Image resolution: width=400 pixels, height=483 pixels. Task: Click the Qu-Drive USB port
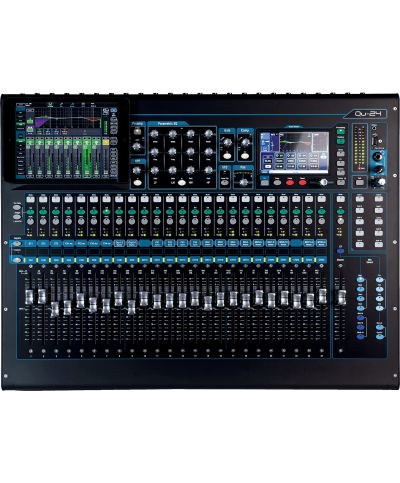coord(375,141)
